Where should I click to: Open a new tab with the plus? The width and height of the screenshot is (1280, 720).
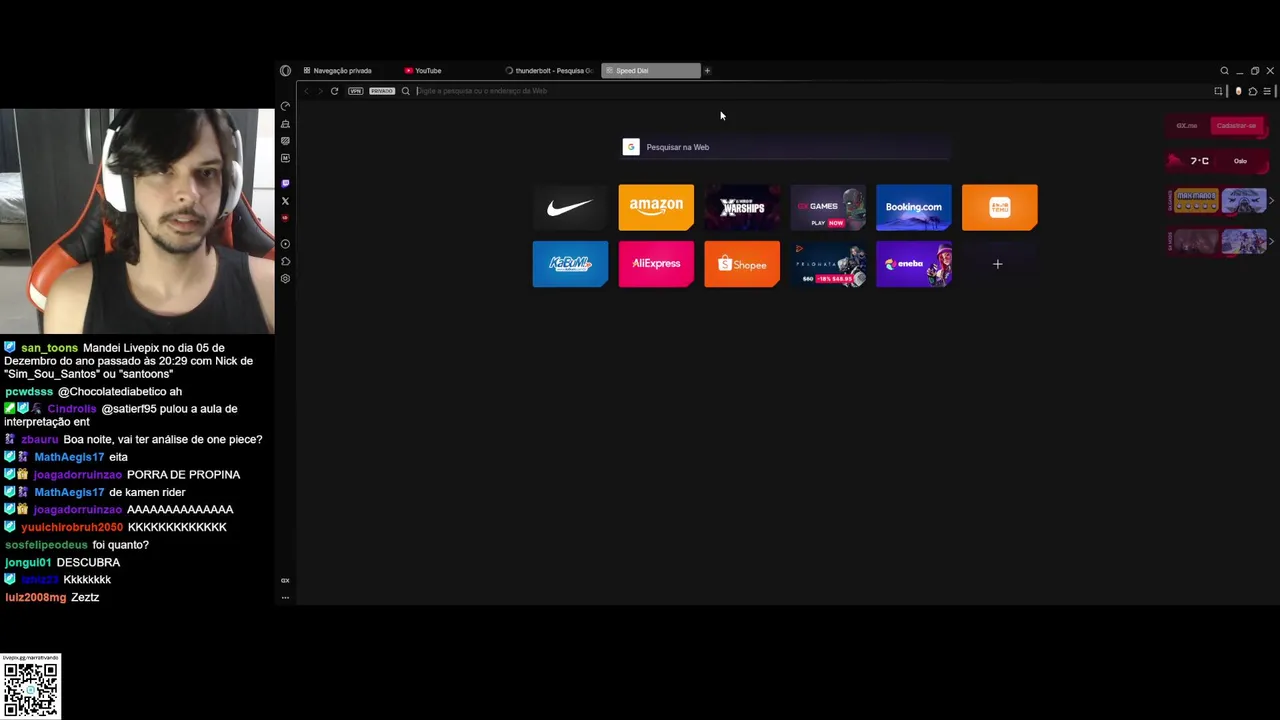pyautogui.click(x=707, y=71)
